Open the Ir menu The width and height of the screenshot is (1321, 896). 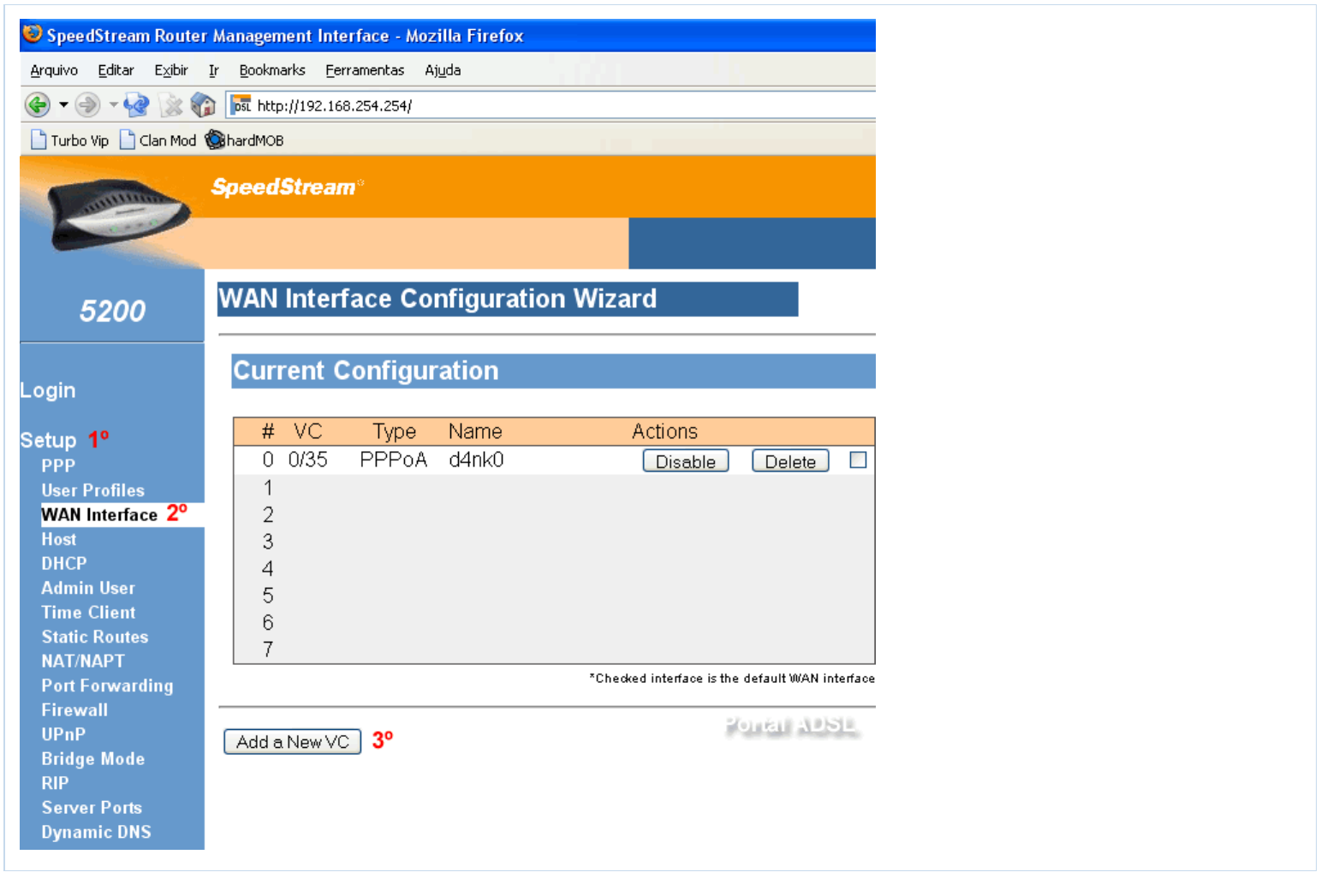214,70
